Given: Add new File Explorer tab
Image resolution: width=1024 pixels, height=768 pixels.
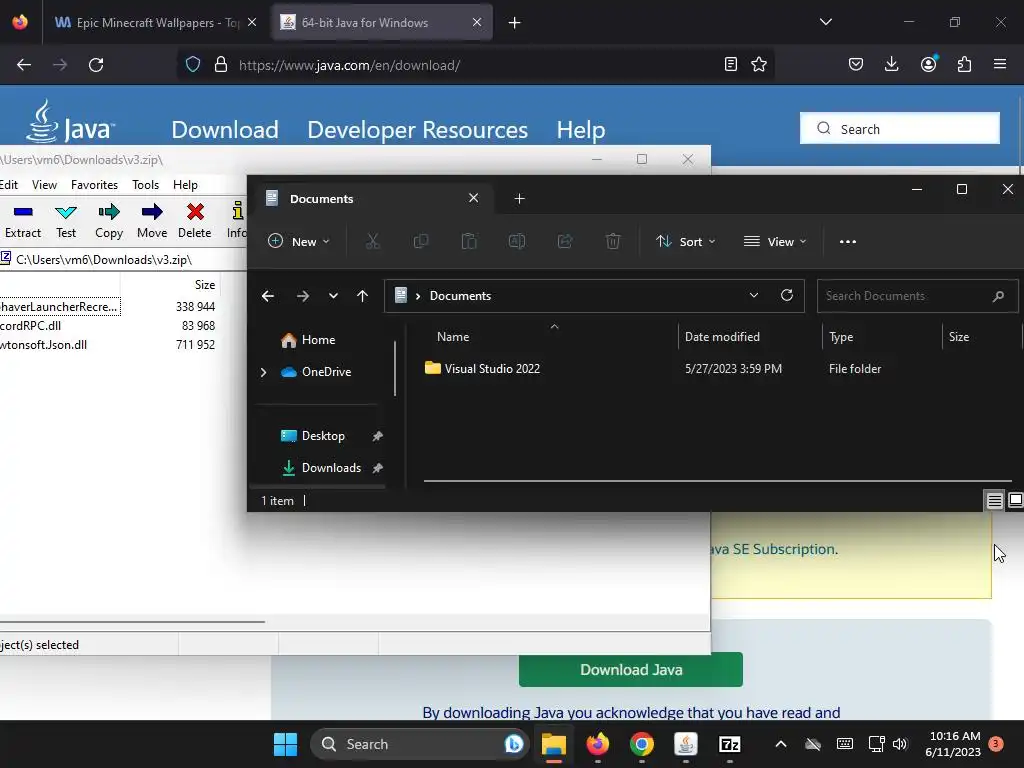Looking at the screenshot, I should (x=519, y=199).
